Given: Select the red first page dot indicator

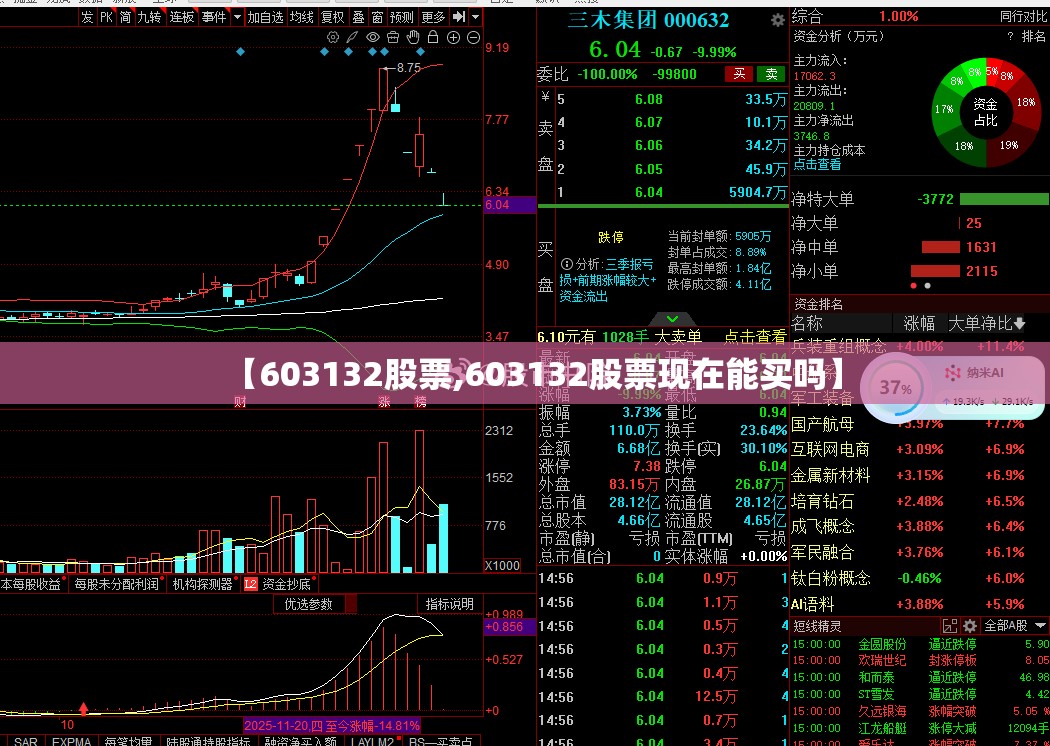Looking at the screenshot, I should click(x=913, y=286).
